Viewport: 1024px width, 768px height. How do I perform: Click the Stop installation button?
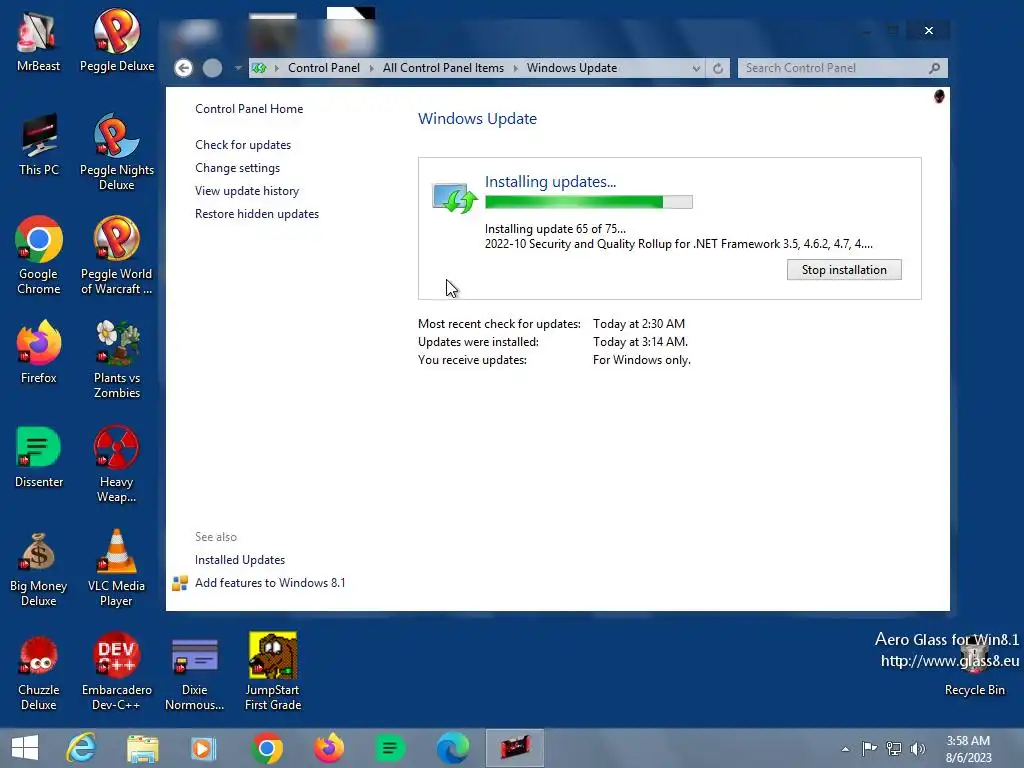(844, 270)
